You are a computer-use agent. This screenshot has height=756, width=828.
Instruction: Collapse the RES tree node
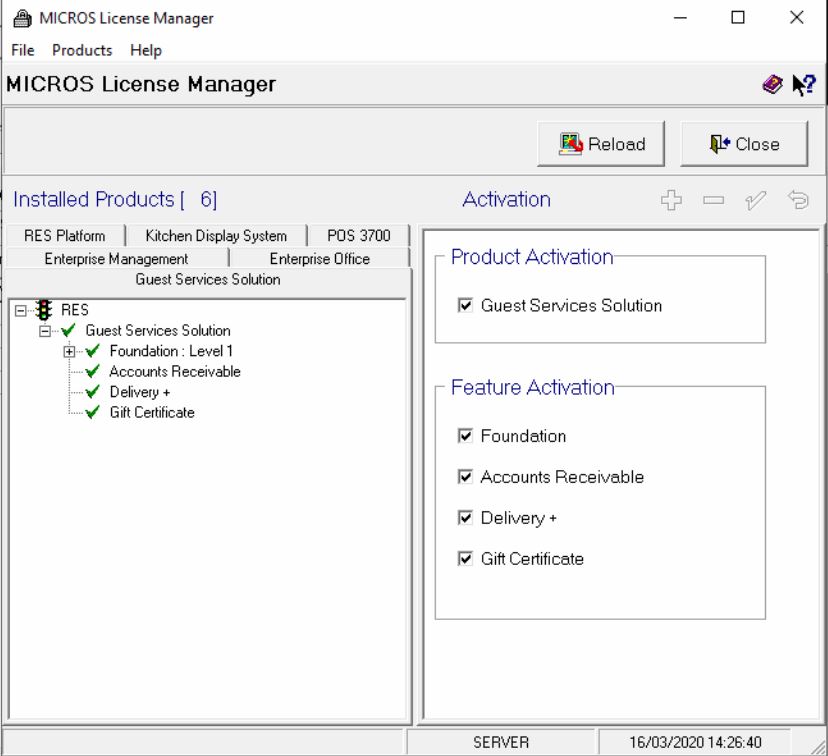(20, 310)
